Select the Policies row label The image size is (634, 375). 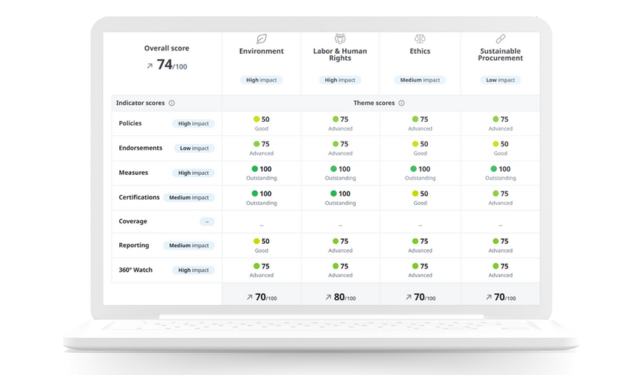130,123
